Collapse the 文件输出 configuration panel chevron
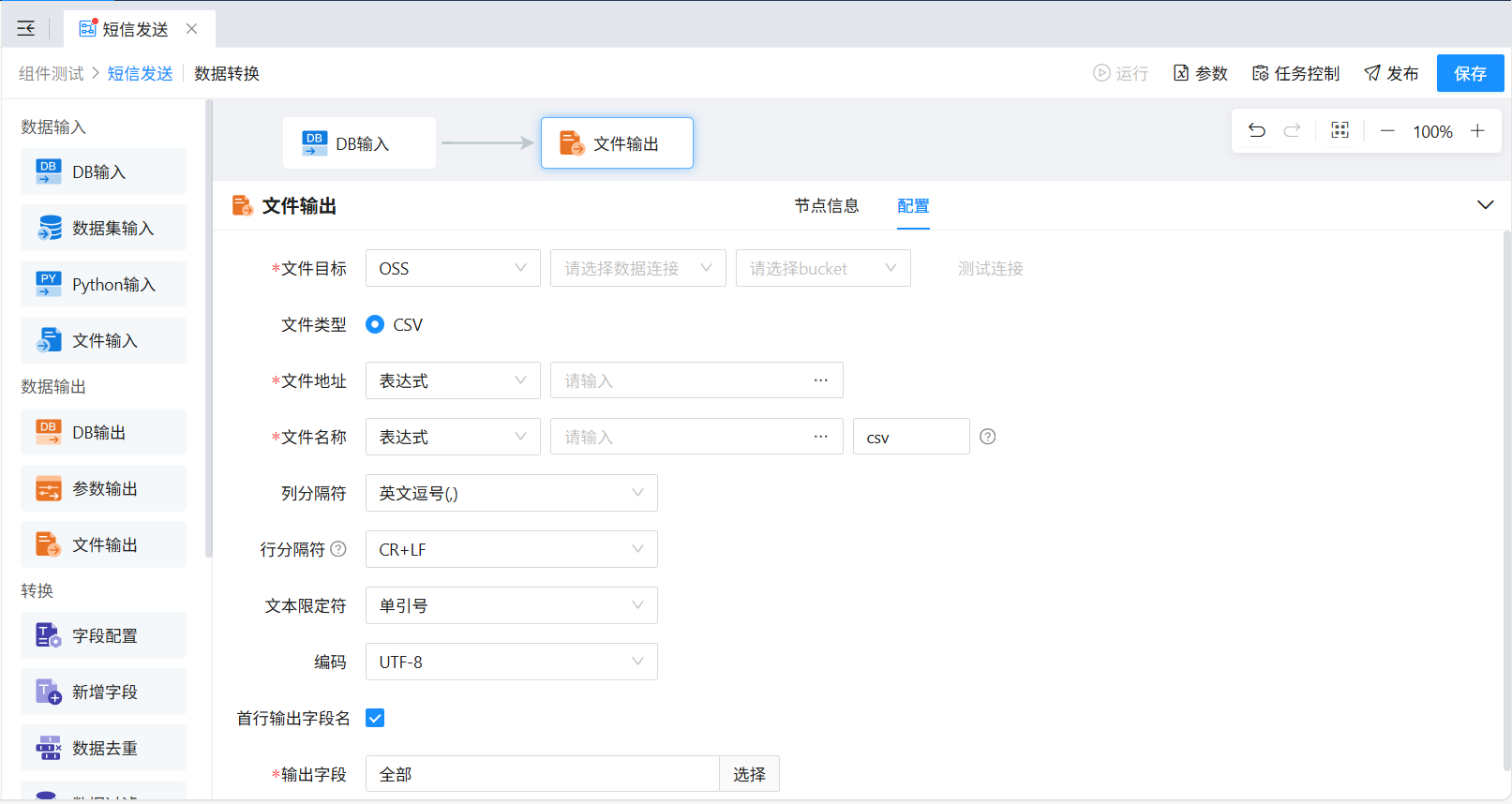This screenshot has width=1512, height=804. [1485, 205]
